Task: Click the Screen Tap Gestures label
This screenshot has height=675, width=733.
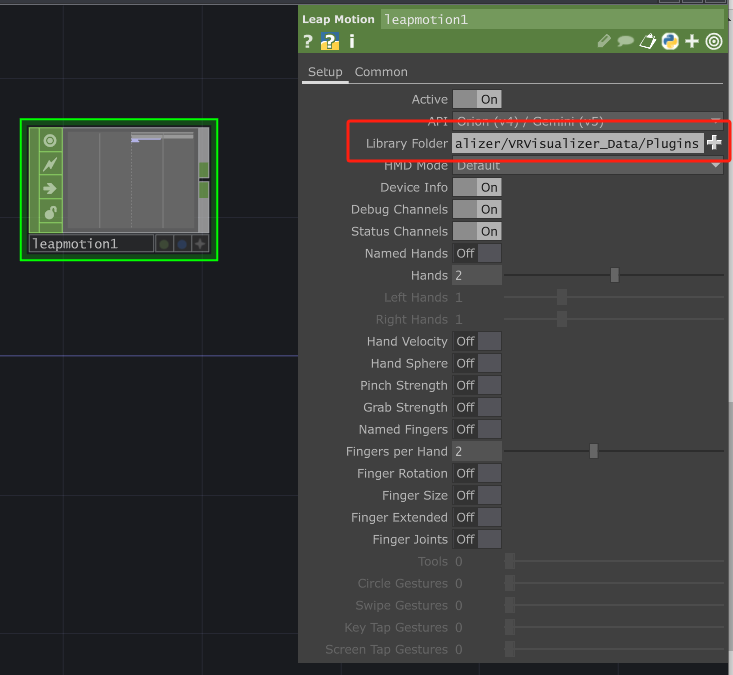Action: coord(386,649)
